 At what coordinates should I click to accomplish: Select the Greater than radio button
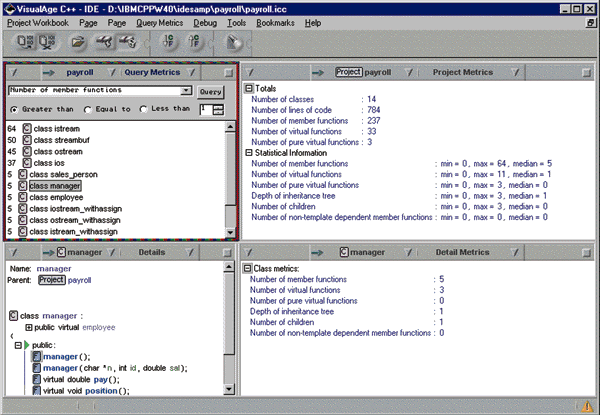click(13, 109)
